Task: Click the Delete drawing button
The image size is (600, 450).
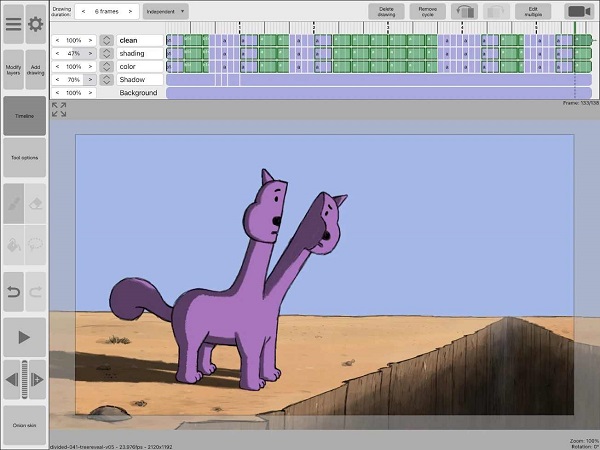Action: click(385, 11)
